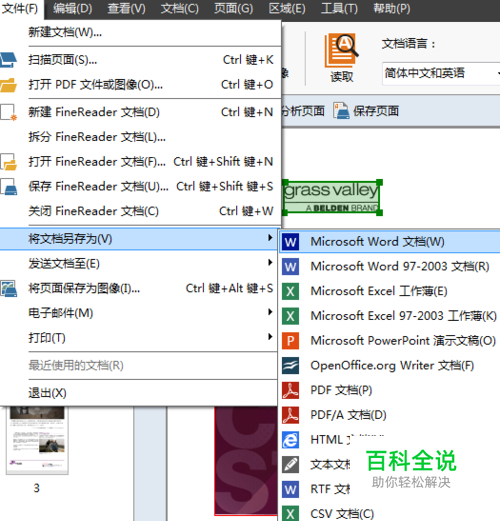
Task: Click the 保存页面 save page icon
Action: coord(341,111)
